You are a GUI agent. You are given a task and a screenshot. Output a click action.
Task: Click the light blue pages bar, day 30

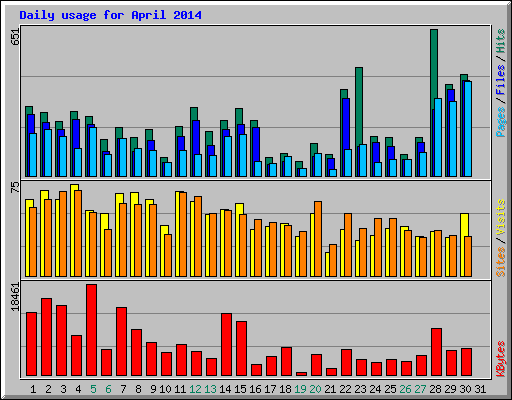point(468,129)
